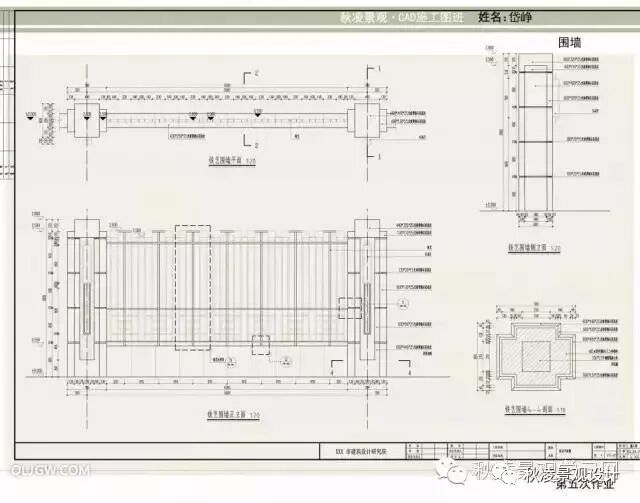Click the 姓名:岱峥 name label
Image resolution: width=640 pixels, height=503 pixels.
(x=504, y=17)
